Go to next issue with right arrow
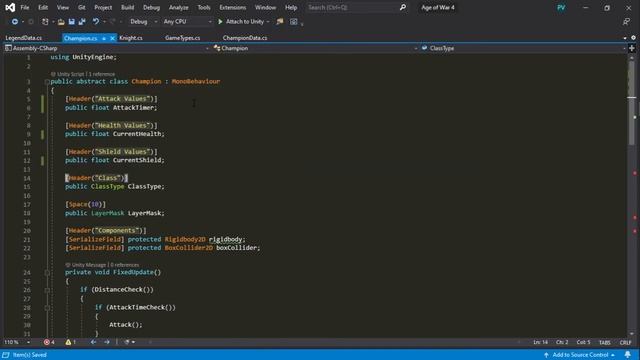 pos(107,342)
